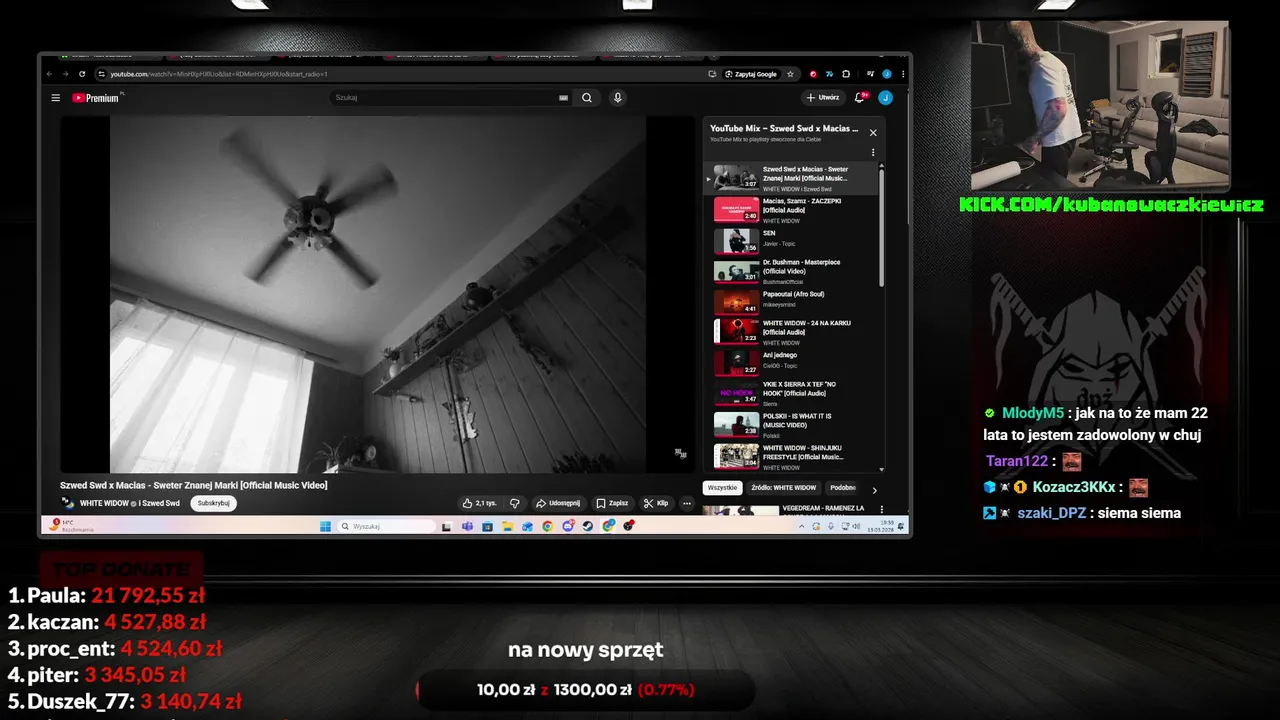Image resolution: width=1280 pixels, height=720 pixels.
Task: Open Chrome from the Windows taskbar
Action: 547,526
